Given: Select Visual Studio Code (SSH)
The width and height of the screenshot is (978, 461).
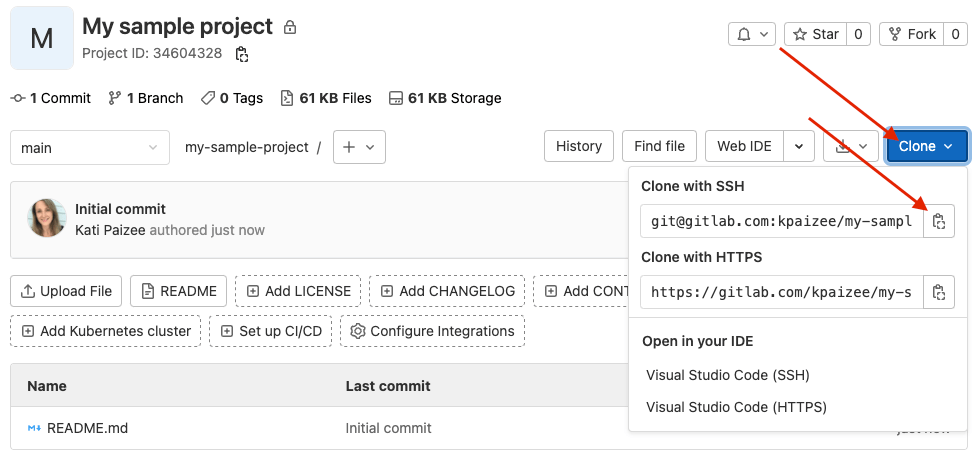Looking at the screenshot, I should [x=727, y=375].
